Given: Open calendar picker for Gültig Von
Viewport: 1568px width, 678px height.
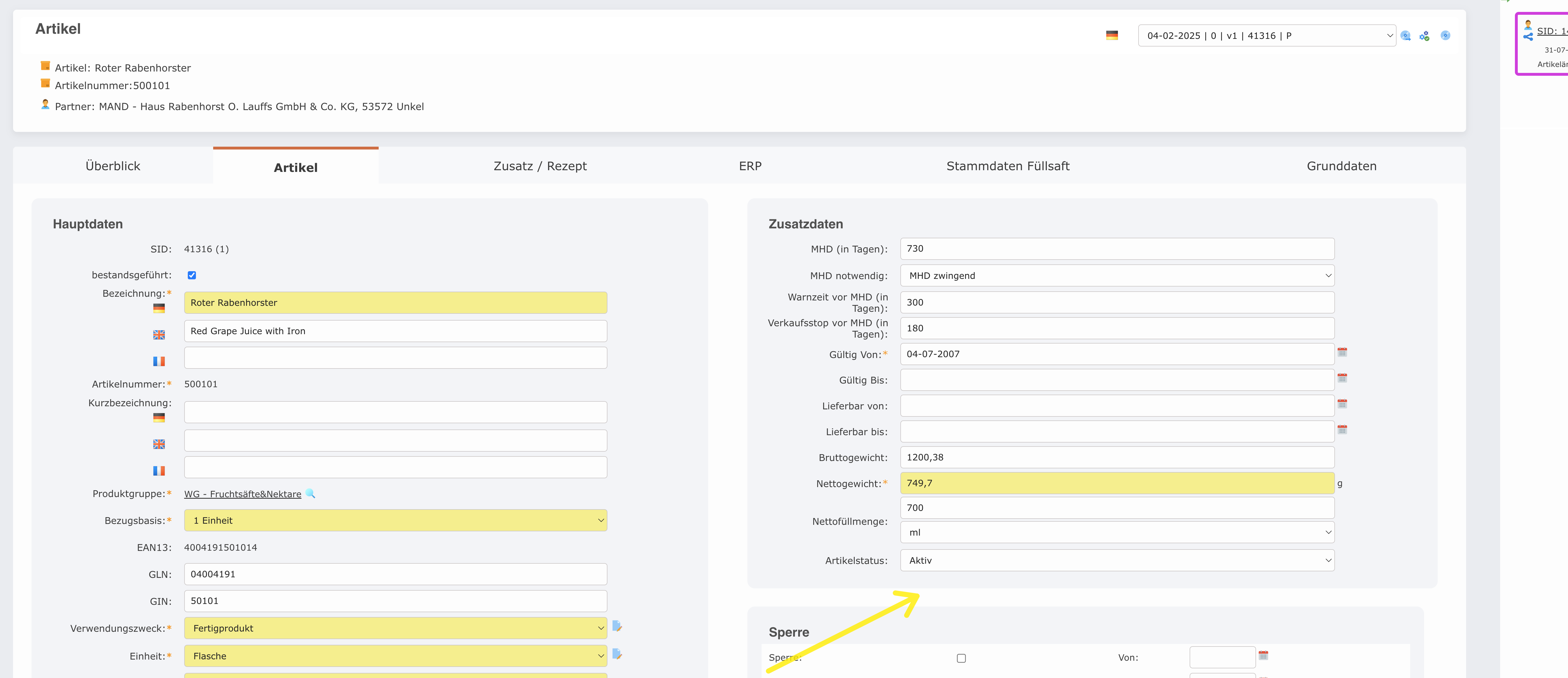Looking at the screenshot, I should tap(1342, 352).
